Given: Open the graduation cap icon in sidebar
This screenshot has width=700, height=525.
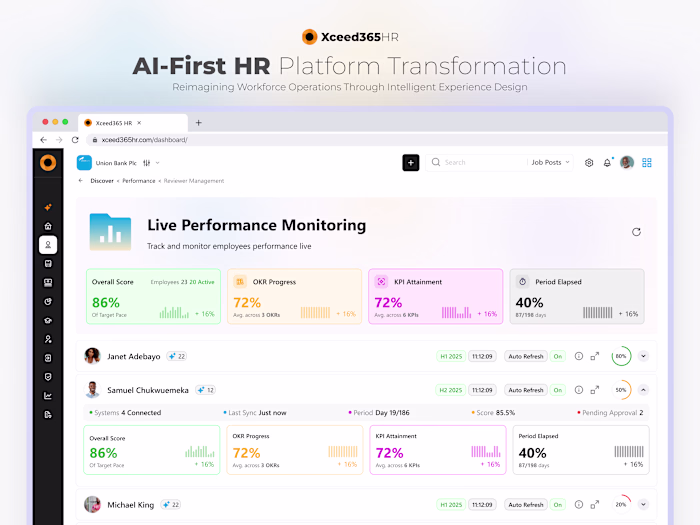Looking at the screenshot, I should (48, 320).
